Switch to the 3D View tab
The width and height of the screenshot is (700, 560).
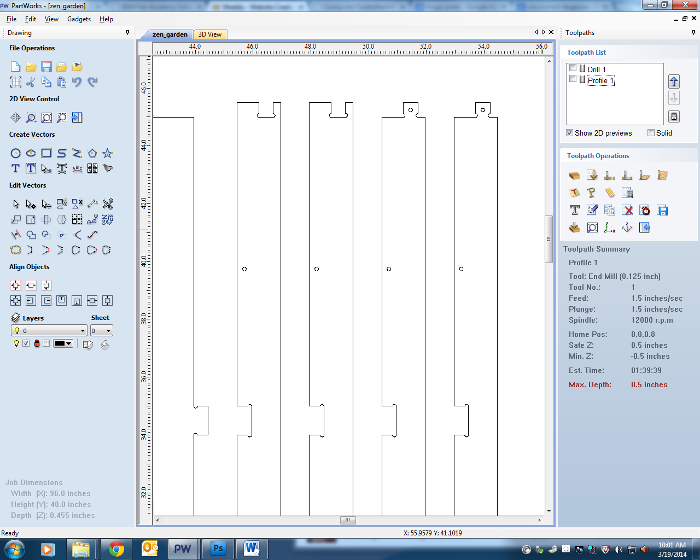coord(210,34)
